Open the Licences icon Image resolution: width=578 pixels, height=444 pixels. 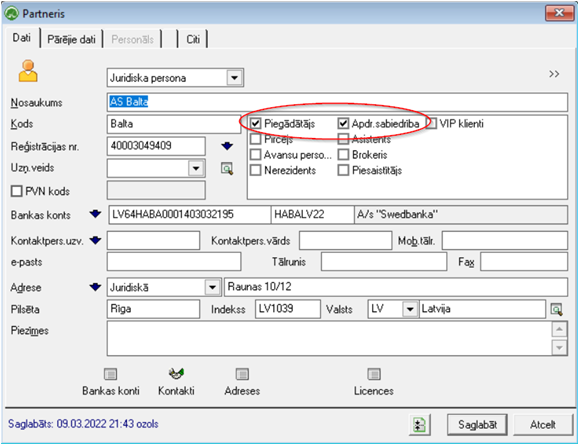click(x=374, y=374)
